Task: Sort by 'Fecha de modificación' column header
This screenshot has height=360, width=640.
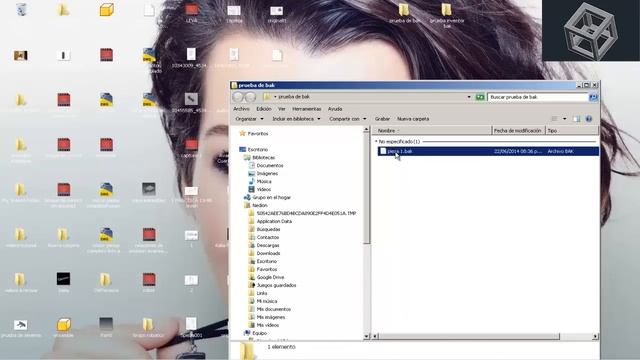Action: click(x=518, y=131)
